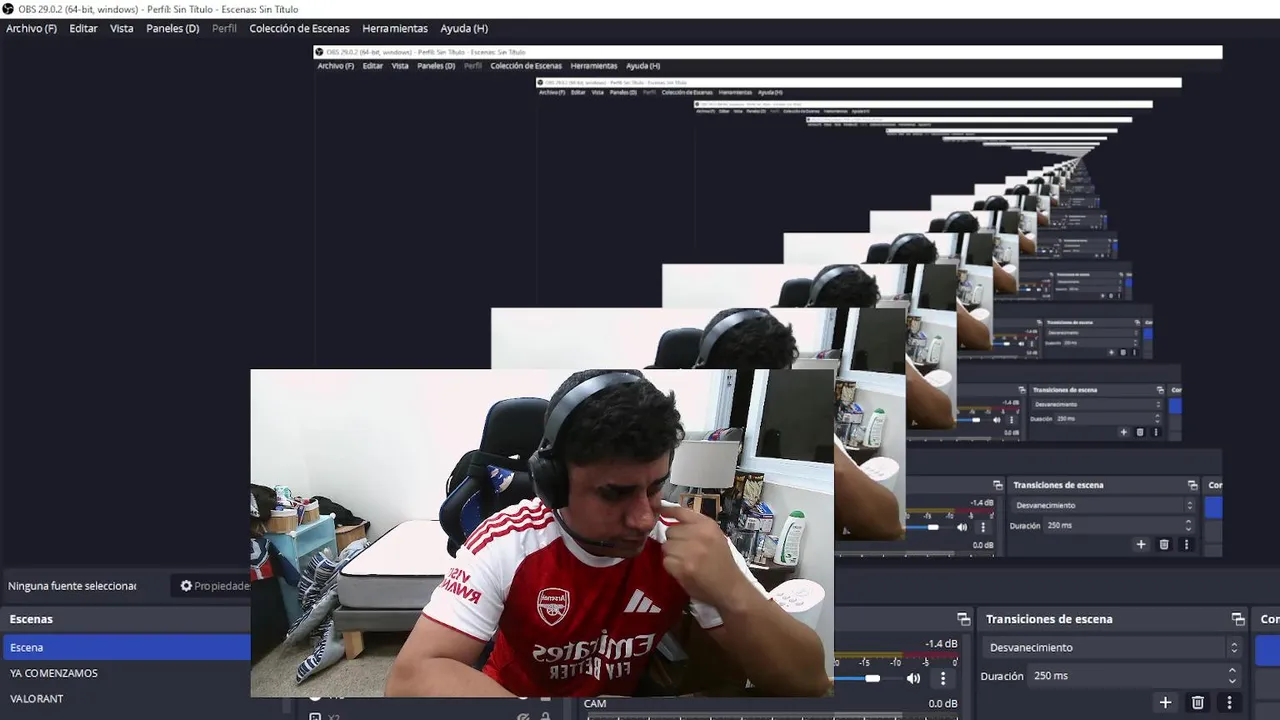Mute the audio channel with the speaker icon
Viewport: 1280px width, 720px height.
coord(913,678)
